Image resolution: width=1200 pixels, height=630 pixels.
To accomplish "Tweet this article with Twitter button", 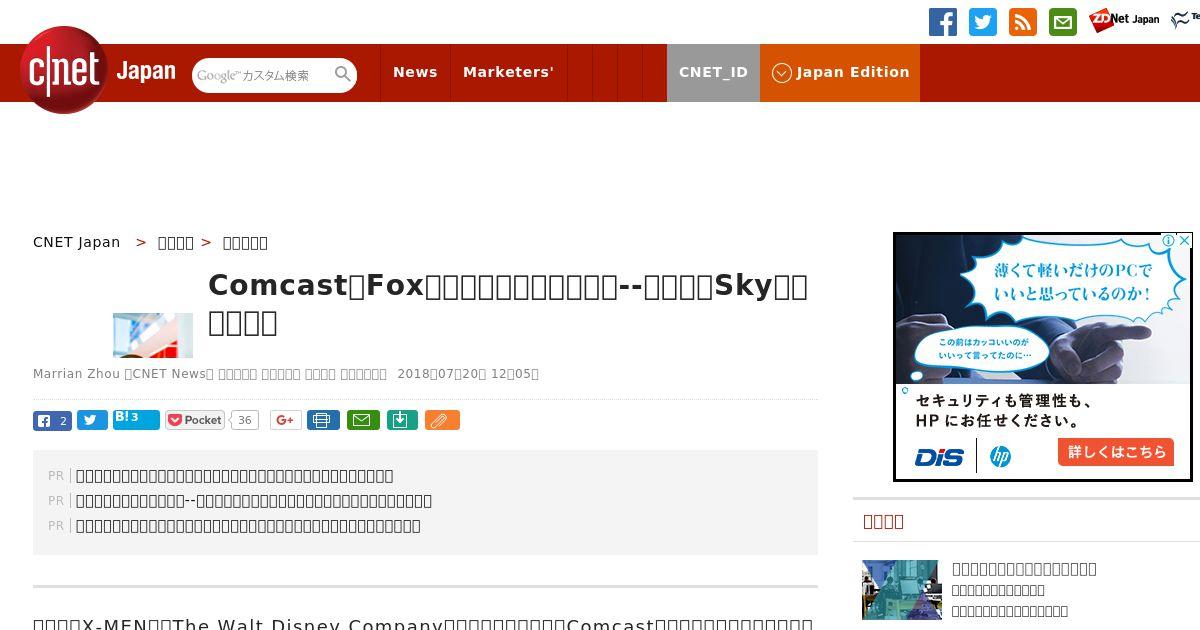I will [92, 421].
